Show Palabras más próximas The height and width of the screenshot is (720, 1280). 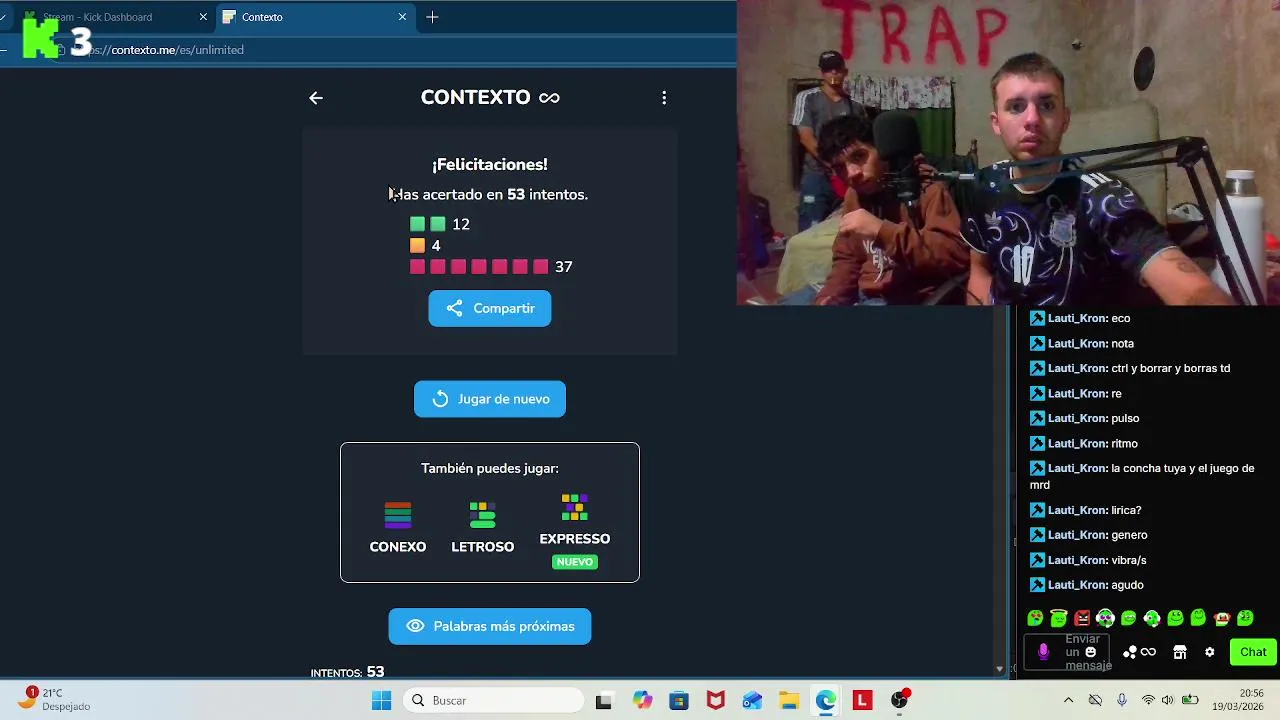[490, 626]
